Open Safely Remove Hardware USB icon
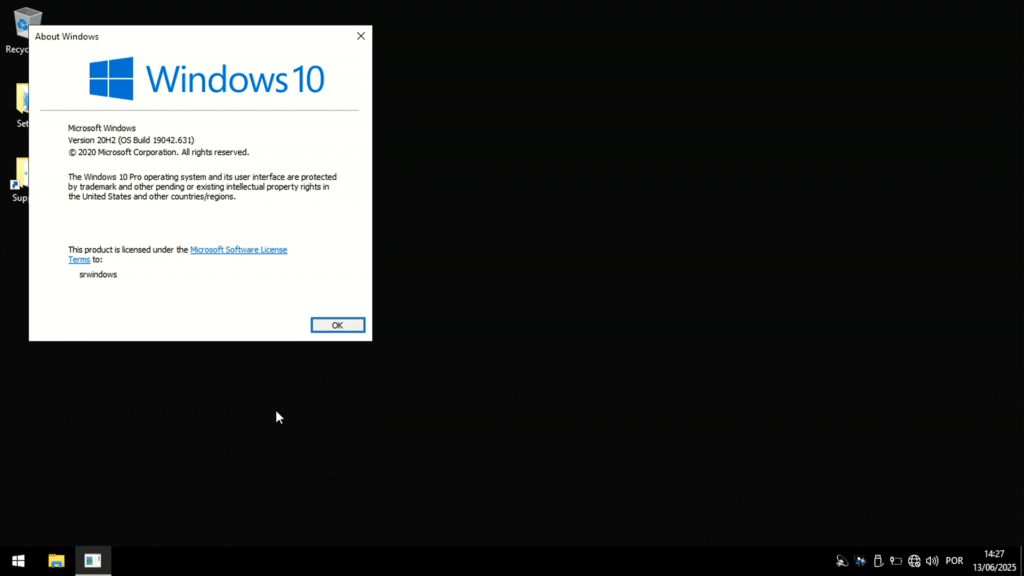 pos(878,561)
